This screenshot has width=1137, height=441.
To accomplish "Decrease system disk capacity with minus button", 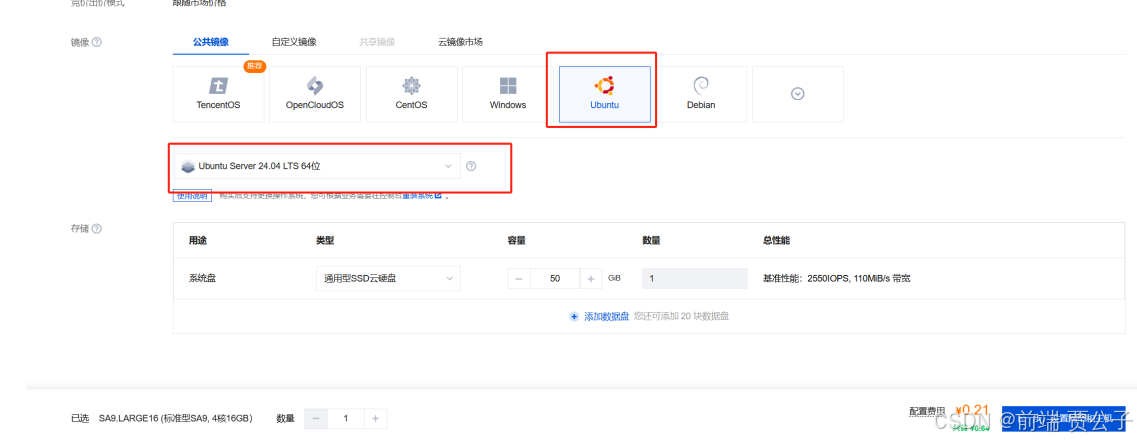I will tap(519, 279).
